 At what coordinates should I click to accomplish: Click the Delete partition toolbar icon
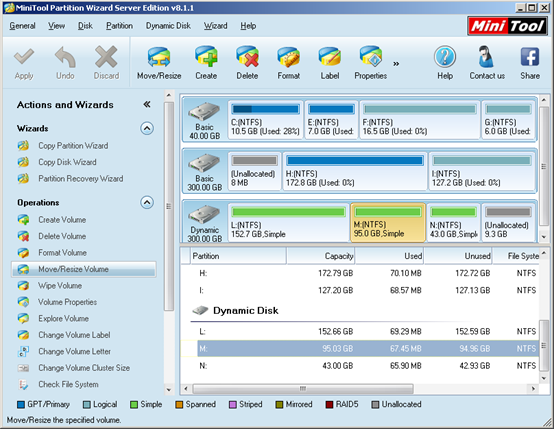click(247, 57)
